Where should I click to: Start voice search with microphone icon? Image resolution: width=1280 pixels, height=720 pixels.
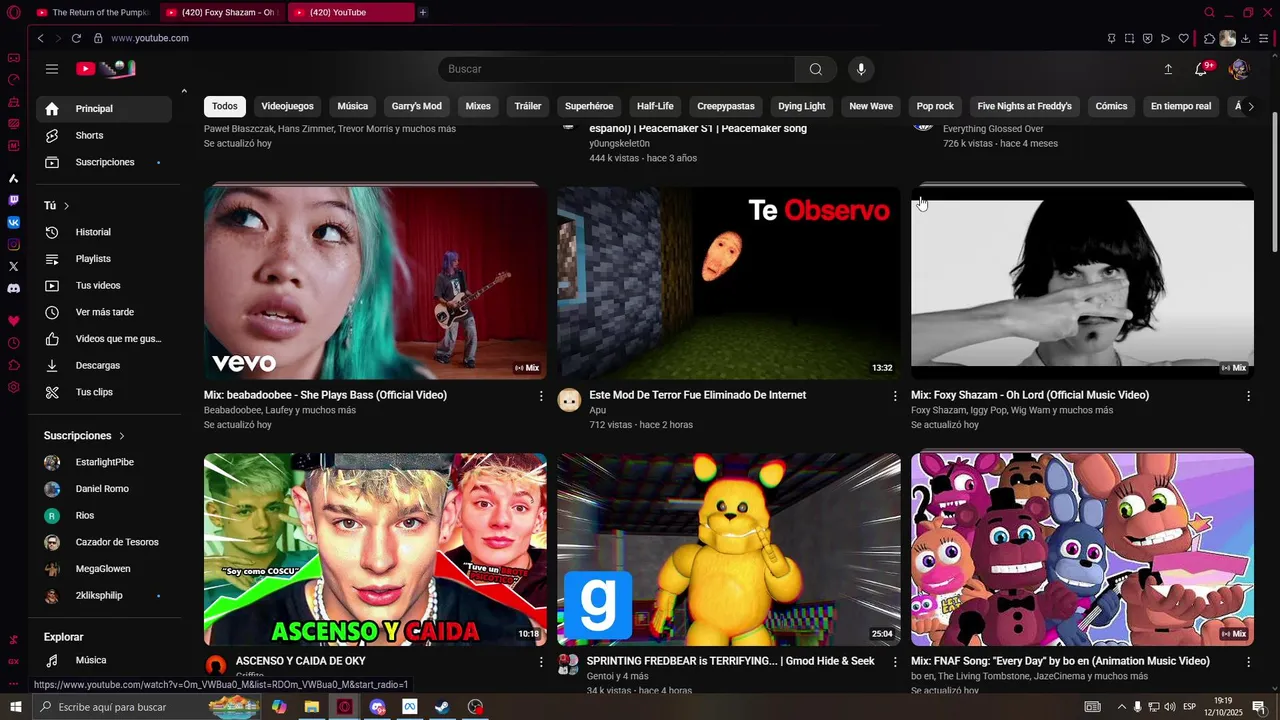click(861, 69)
